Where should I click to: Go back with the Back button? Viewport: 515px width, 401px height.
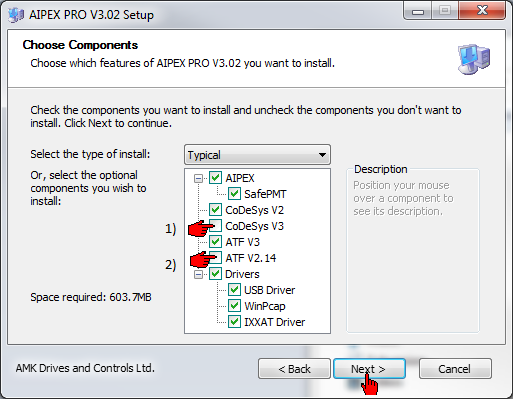[294, 369]
